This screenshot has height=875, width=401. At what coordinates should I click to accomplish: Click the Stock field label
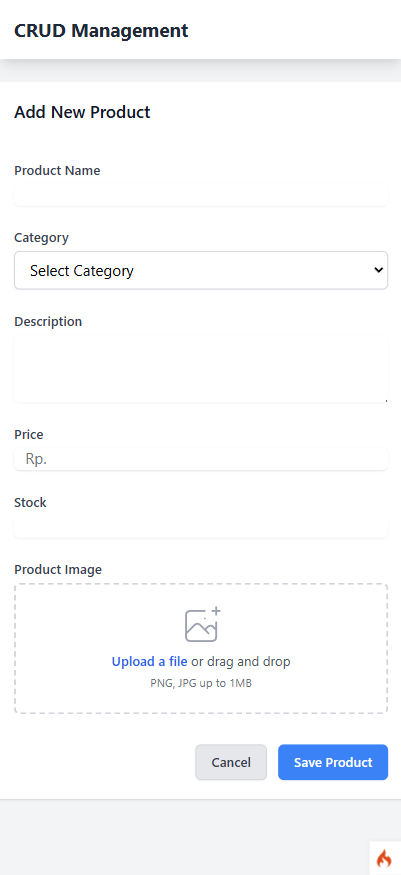coord(30,502)
